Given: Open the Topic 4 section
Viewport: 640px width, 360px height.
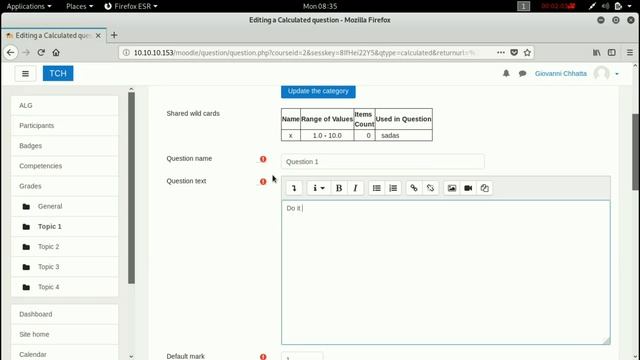Looking at the screenshot, I should (x=64, y=287).
